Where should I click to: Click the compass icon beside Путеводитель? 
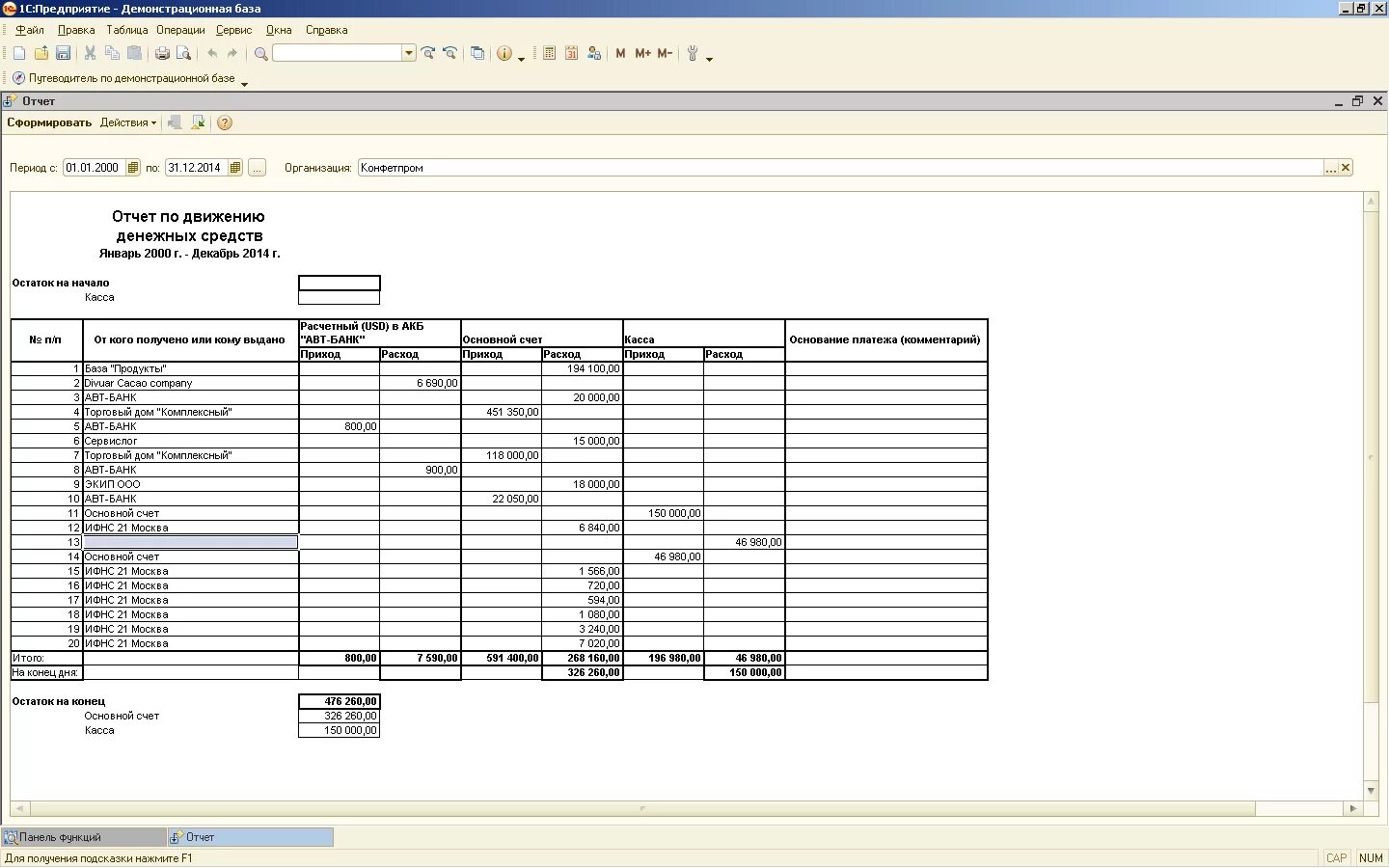(18, 78)
